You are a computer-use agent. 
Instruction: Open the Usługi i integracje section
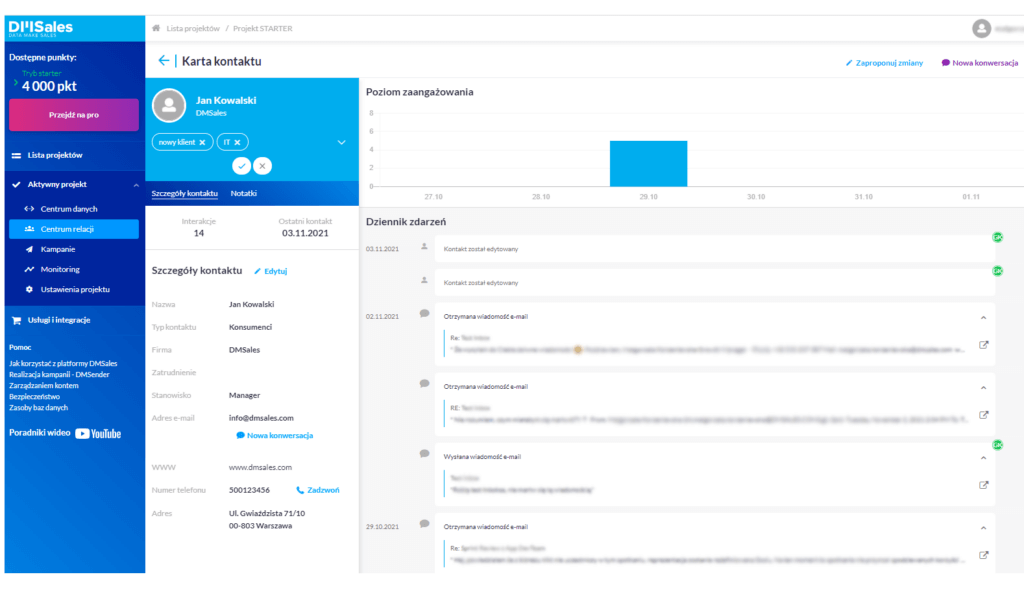click(x=60, y=320)
